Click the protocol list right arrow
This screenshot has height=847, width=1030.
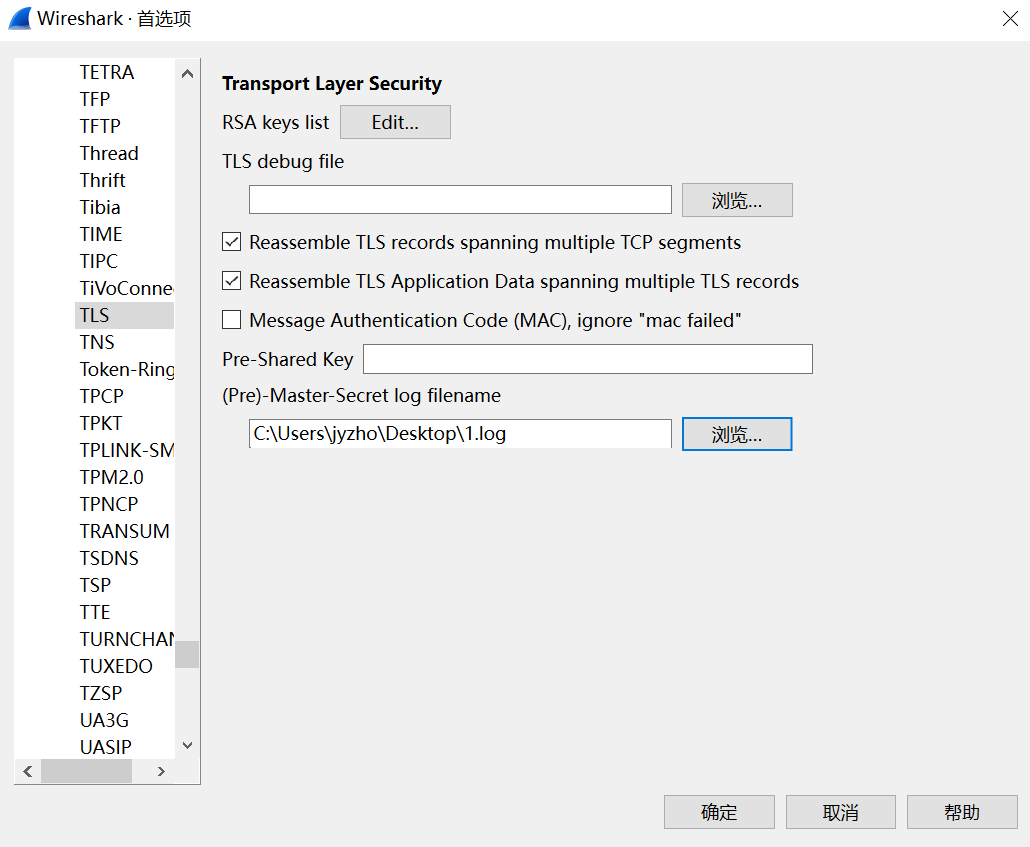click(x=161, y=771)
